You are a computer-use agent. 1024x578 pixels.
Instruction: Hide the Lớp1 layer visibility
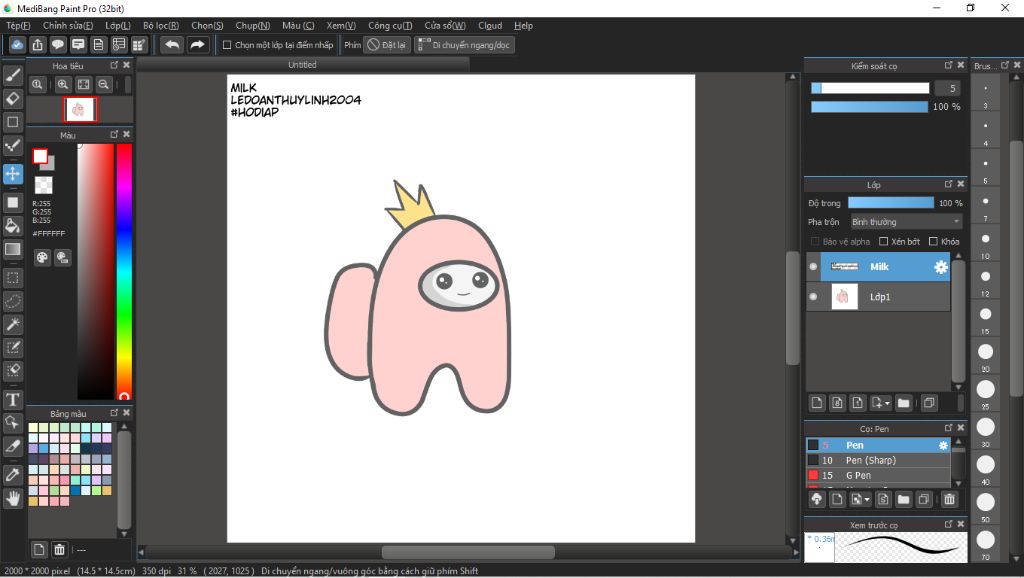pos(813,296)
